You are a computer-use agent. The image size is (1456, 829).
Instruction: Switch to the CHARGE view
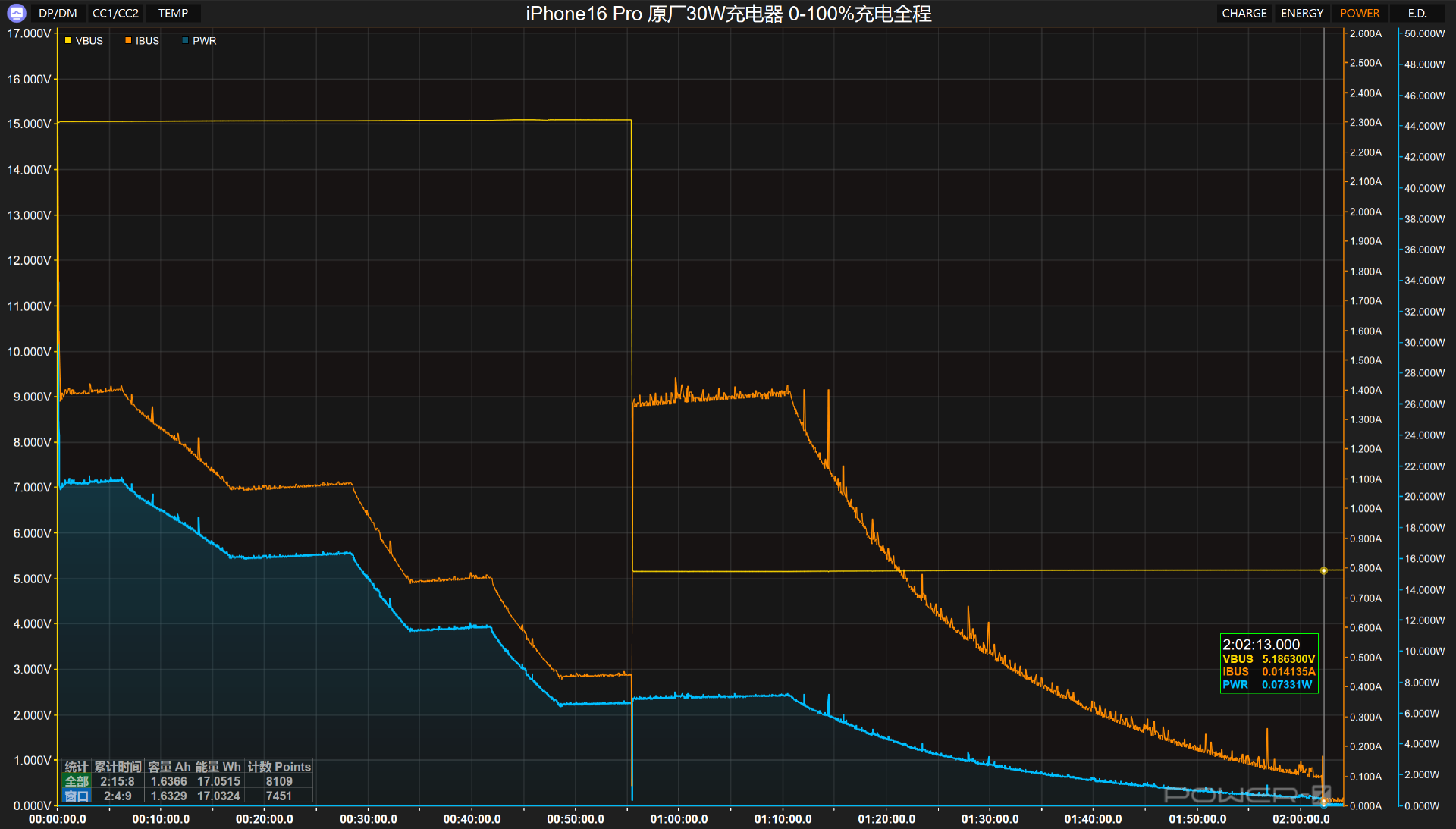(1244, 13)
